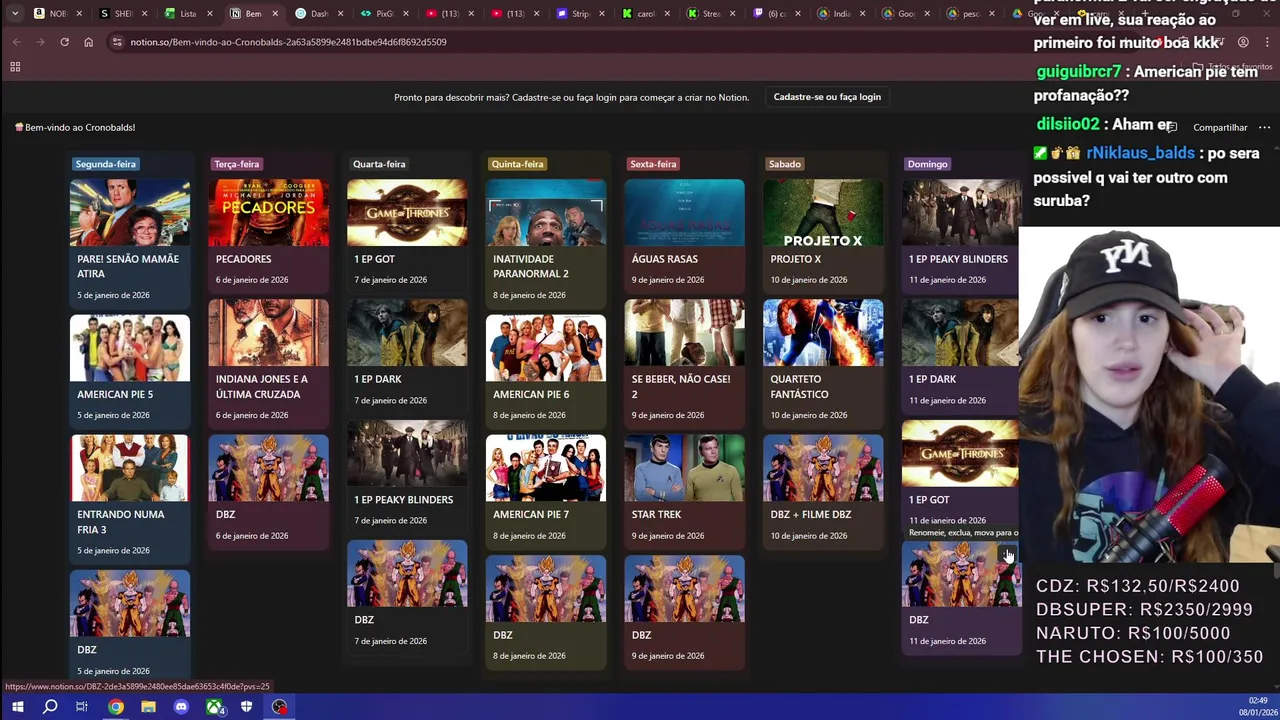The height and width of the screenshot is (720, 1280).
Task: Open Windows Security shield in taskbar
Action: click(246, 707)
